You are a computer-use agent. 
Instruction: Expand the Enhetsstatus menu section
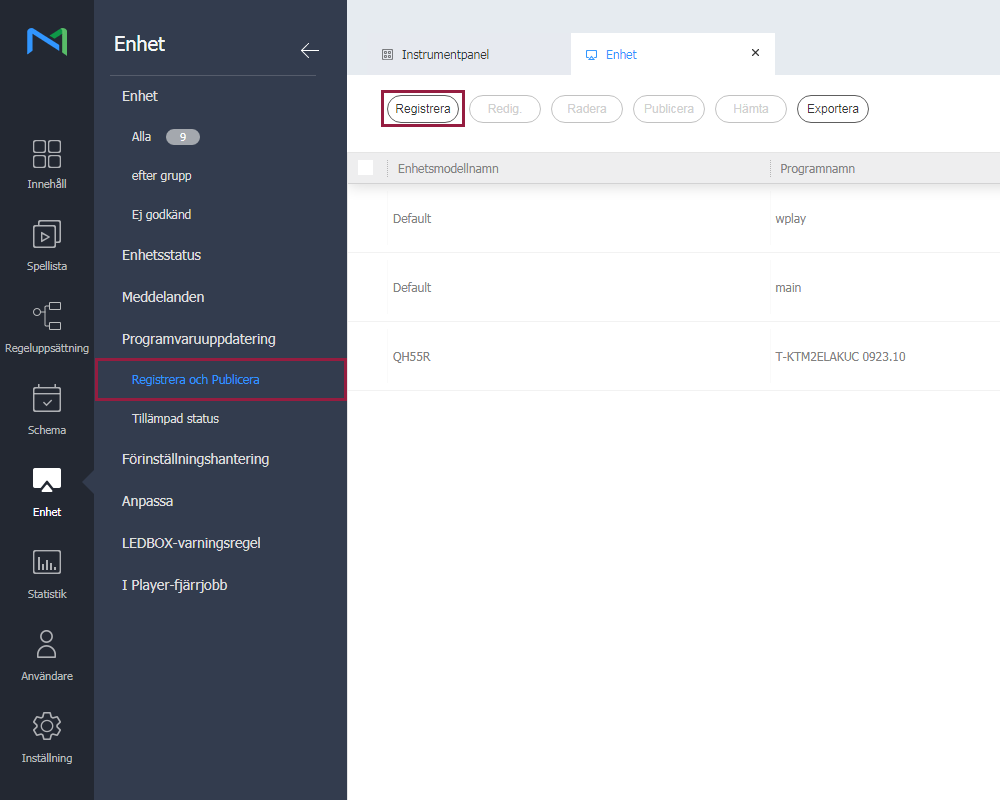(x=161, y=255)
